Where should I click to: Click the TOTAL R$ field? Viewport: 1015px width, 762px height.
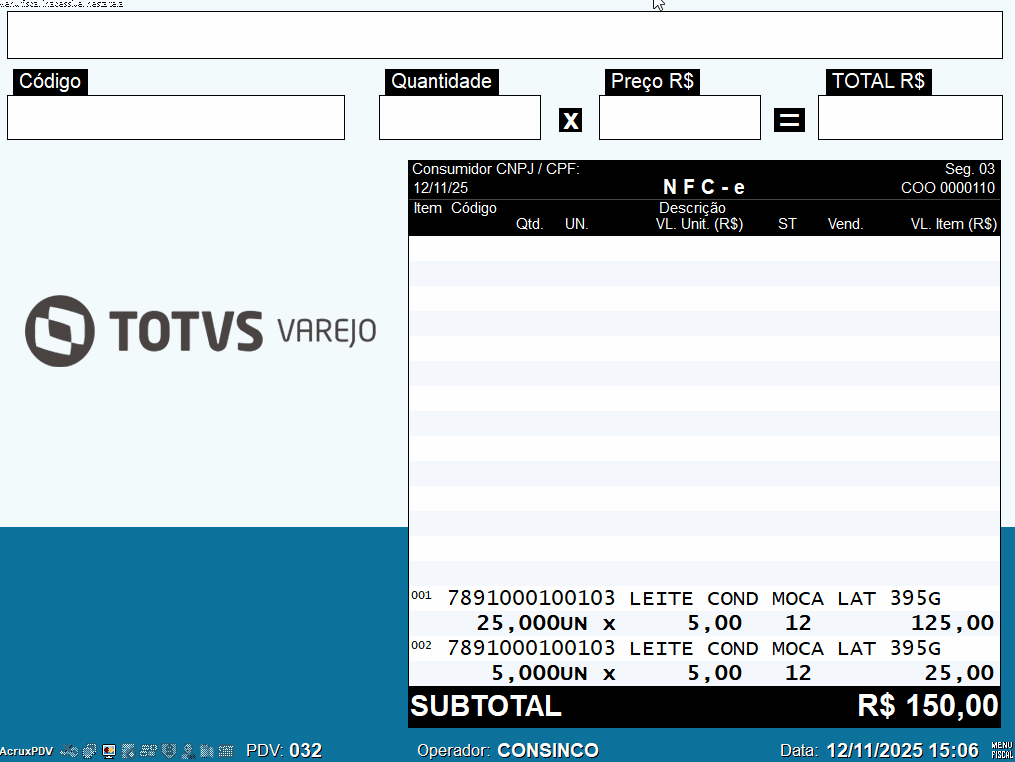click(910, 117)
